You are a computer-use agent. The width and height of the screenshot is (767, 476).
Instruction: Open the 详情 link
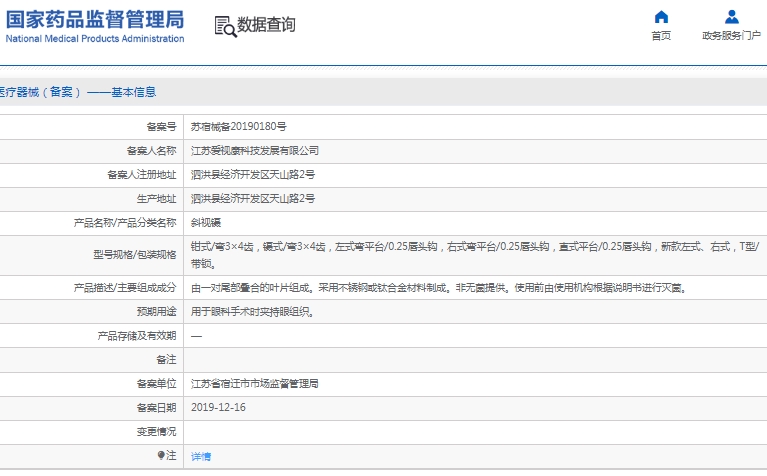[201, 456]
